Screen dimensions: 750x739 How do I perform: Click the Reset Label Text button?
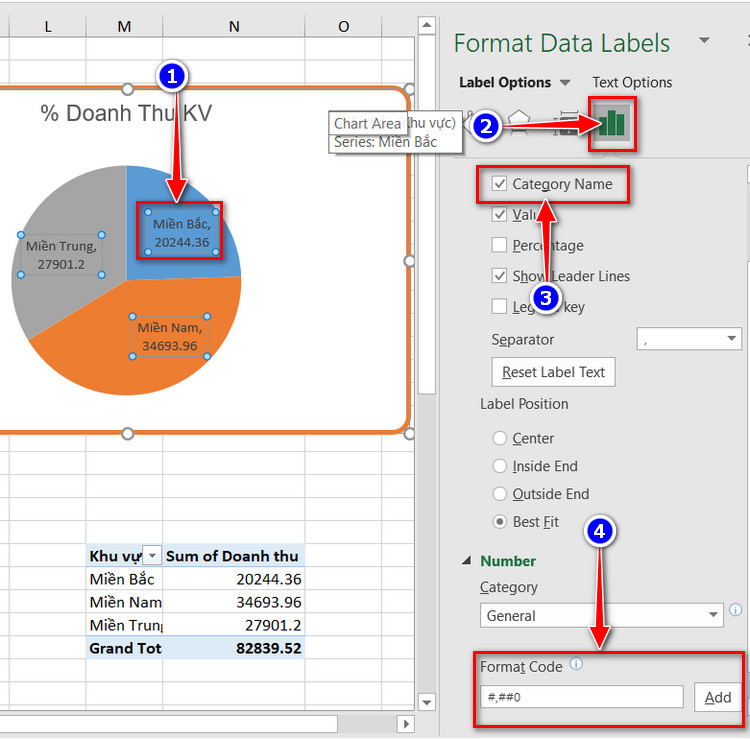tap(553, 372)
